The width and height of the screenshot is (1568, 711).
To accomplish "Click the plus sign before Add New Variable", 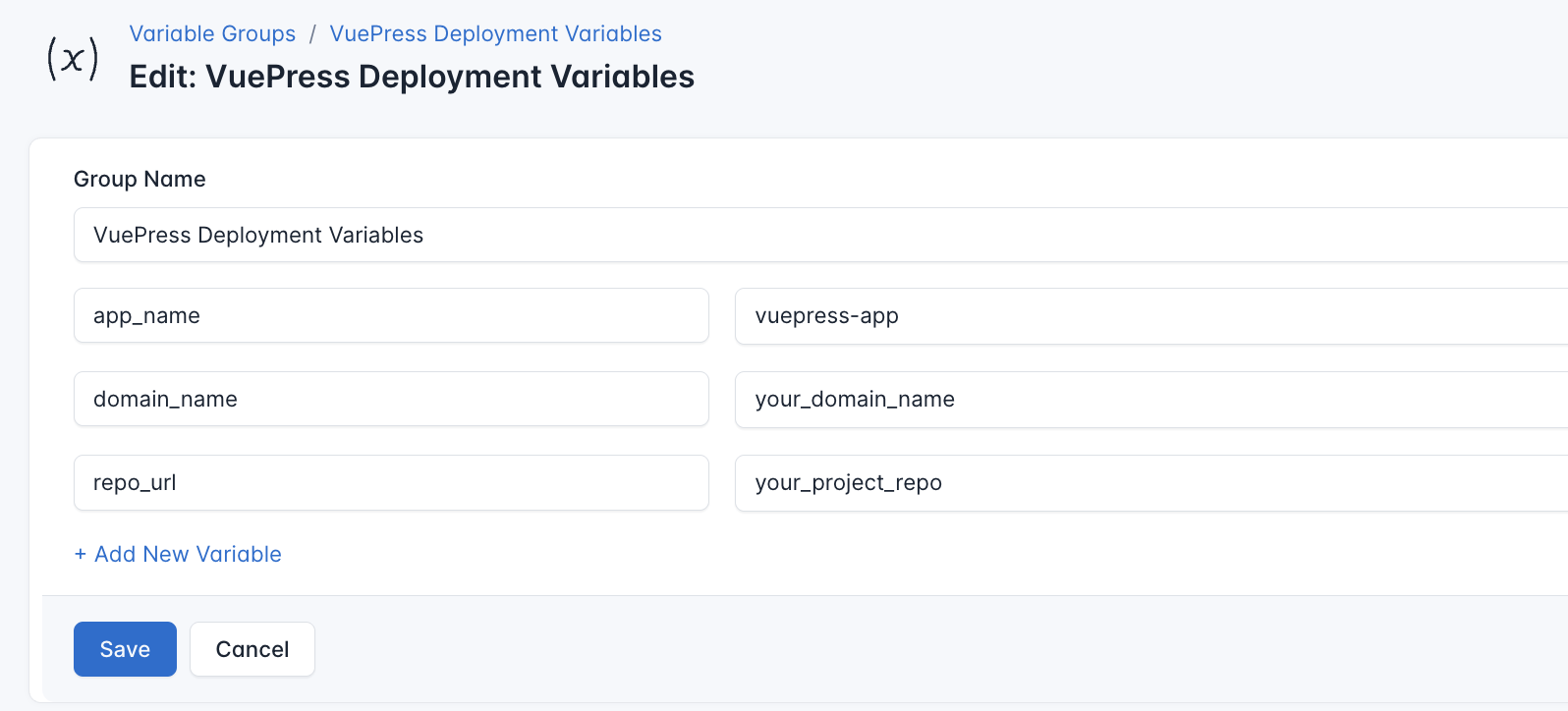I will [82, 554].
